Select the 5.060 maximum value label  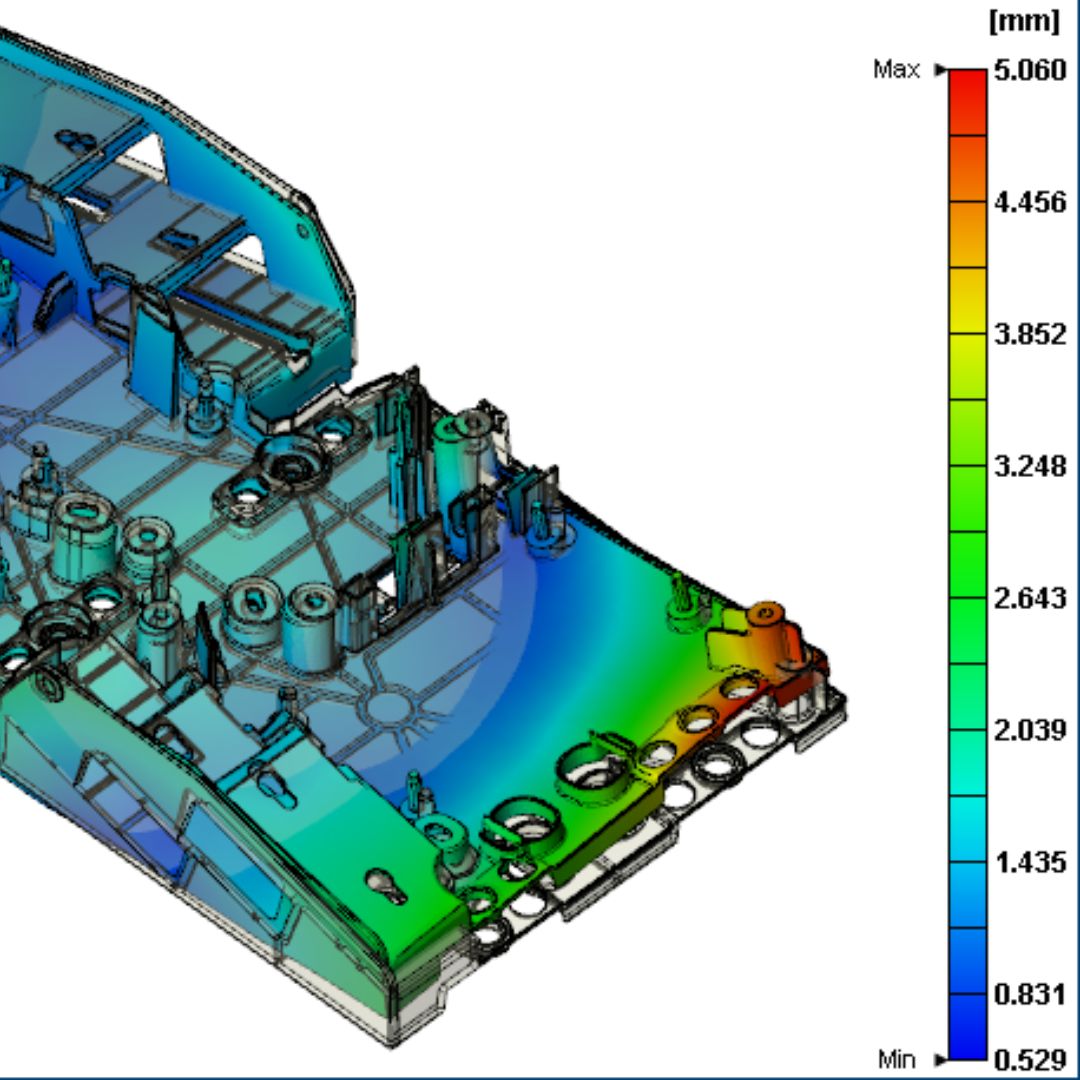1030,68
